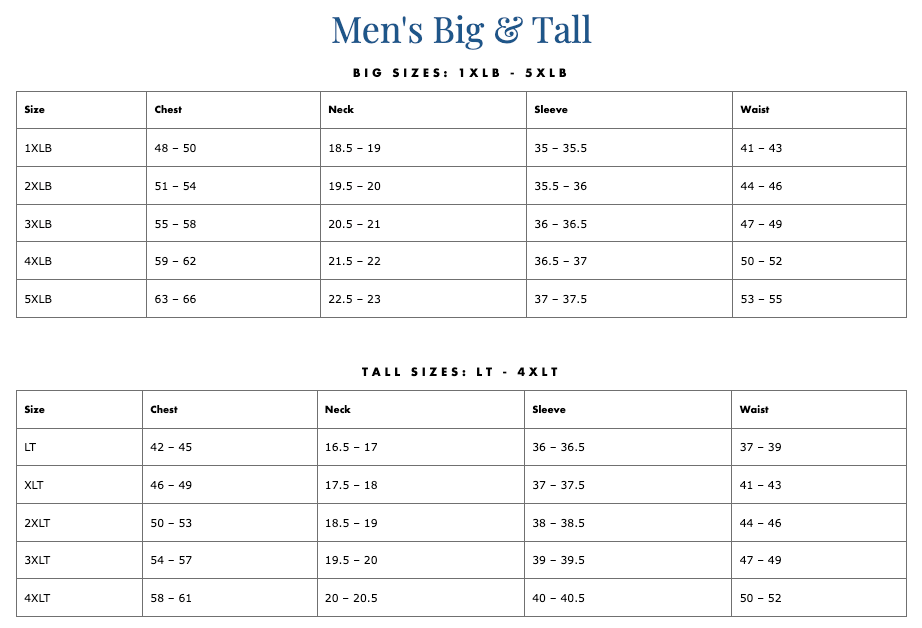Viewport: 922px width, 628px height.
Task: Click sleeve value 39 – 39.5
Action: tap(558, 561)
